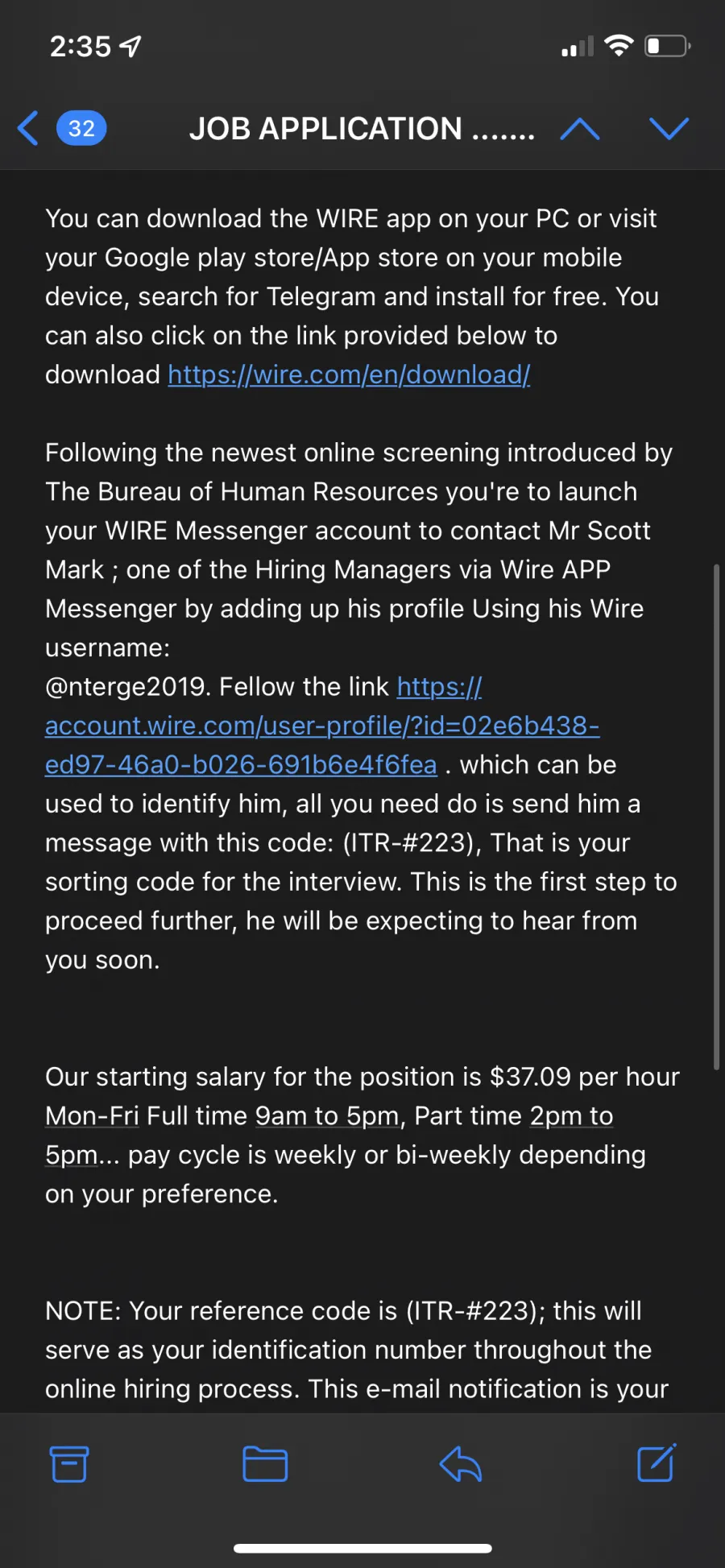The image size is (725, 1568).
Task: Tap the home indicator bar at bottom
Action: 362,1548
